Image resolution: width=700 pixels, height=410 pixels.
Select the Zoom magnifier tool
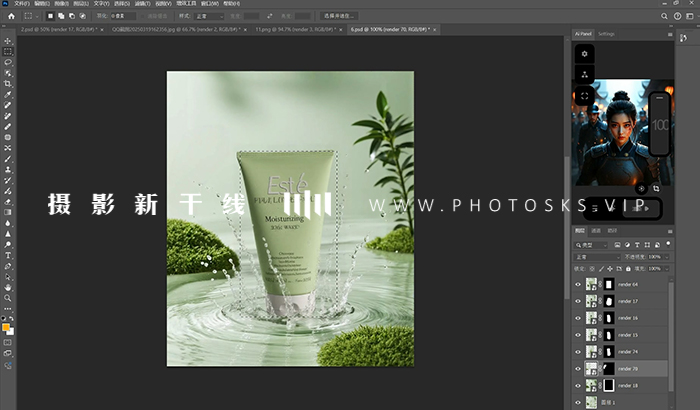click(8, 298)
